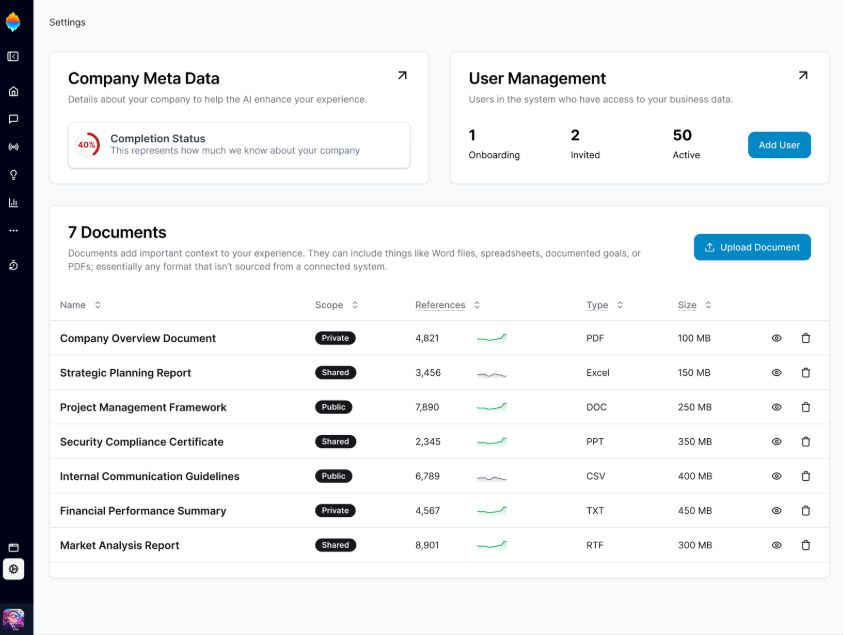Expand Company Meta Data with arrow
This screenshot has height=635, width=843.
(x=402, y=75)
